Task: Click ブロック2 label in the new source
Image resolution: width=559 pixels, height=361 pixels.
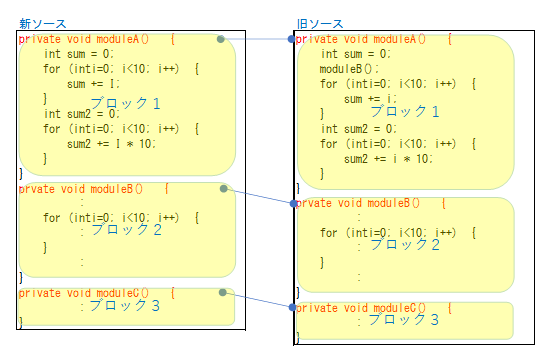Action: point(127,229)
